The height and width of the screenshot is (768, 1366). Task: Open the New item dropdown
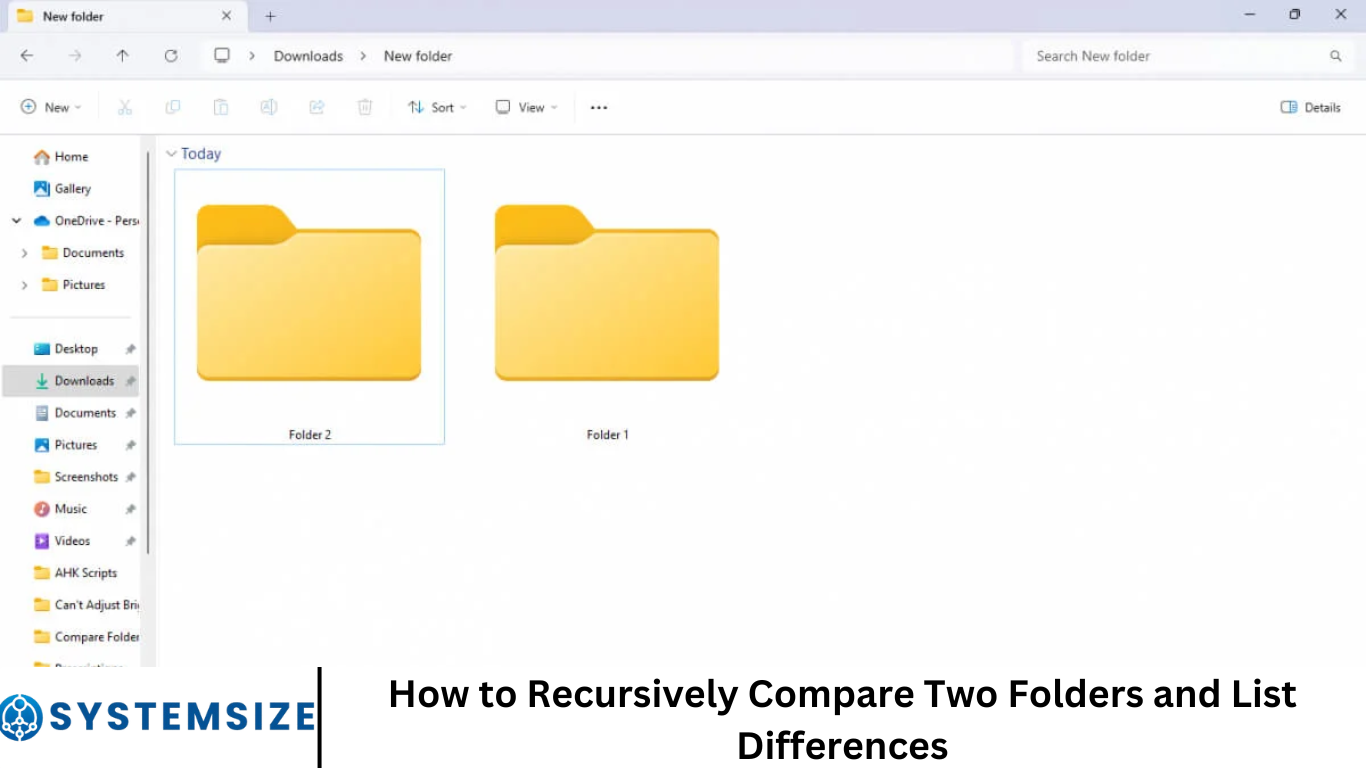point(51,107)
